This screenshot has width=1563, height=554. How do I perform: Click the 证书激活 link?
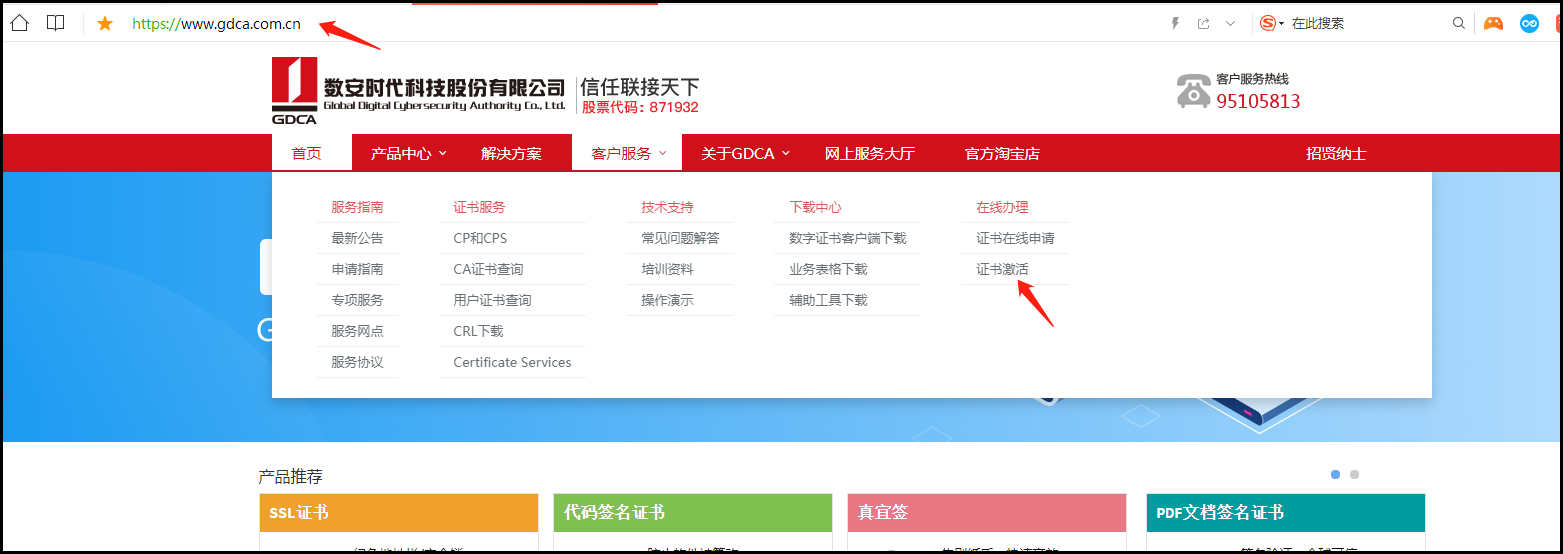pos(1002,269)
